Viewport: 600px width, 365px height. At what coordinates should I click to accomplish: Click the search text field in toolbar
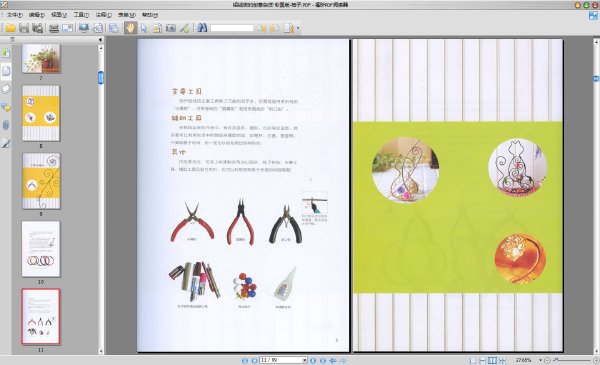tap(232, 28)
